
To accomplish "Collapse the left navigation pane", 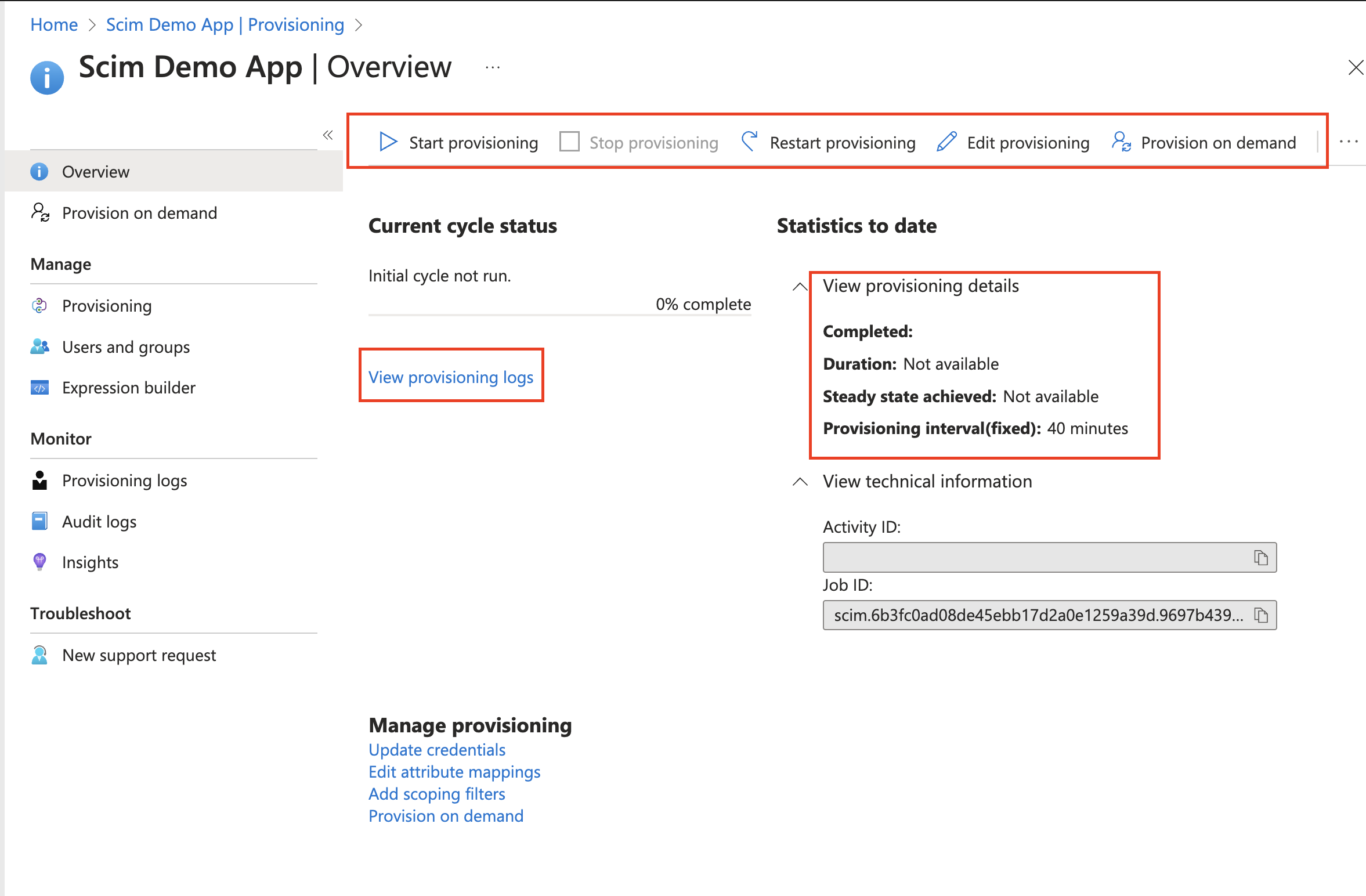I will coord(328,135).
